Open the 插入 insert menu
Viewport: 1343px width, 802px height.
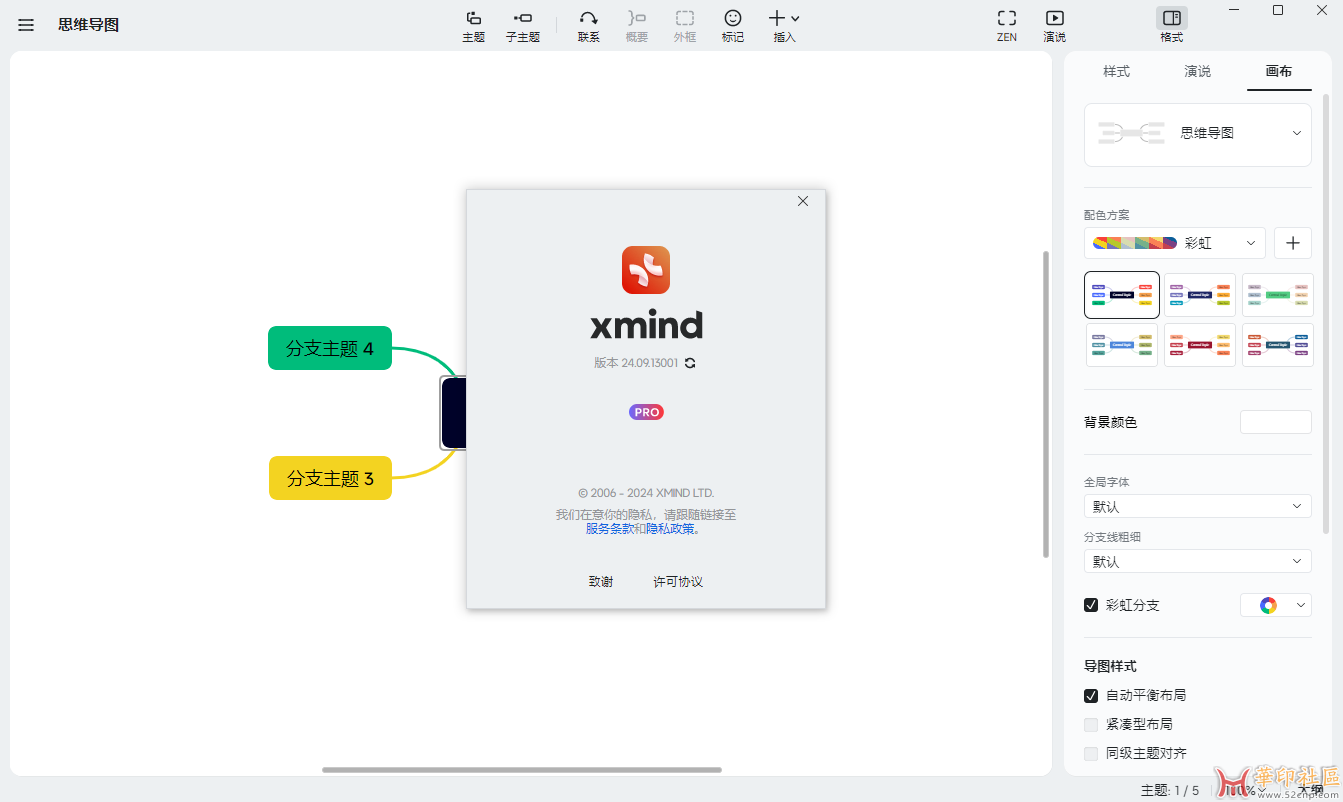[783, 25]
